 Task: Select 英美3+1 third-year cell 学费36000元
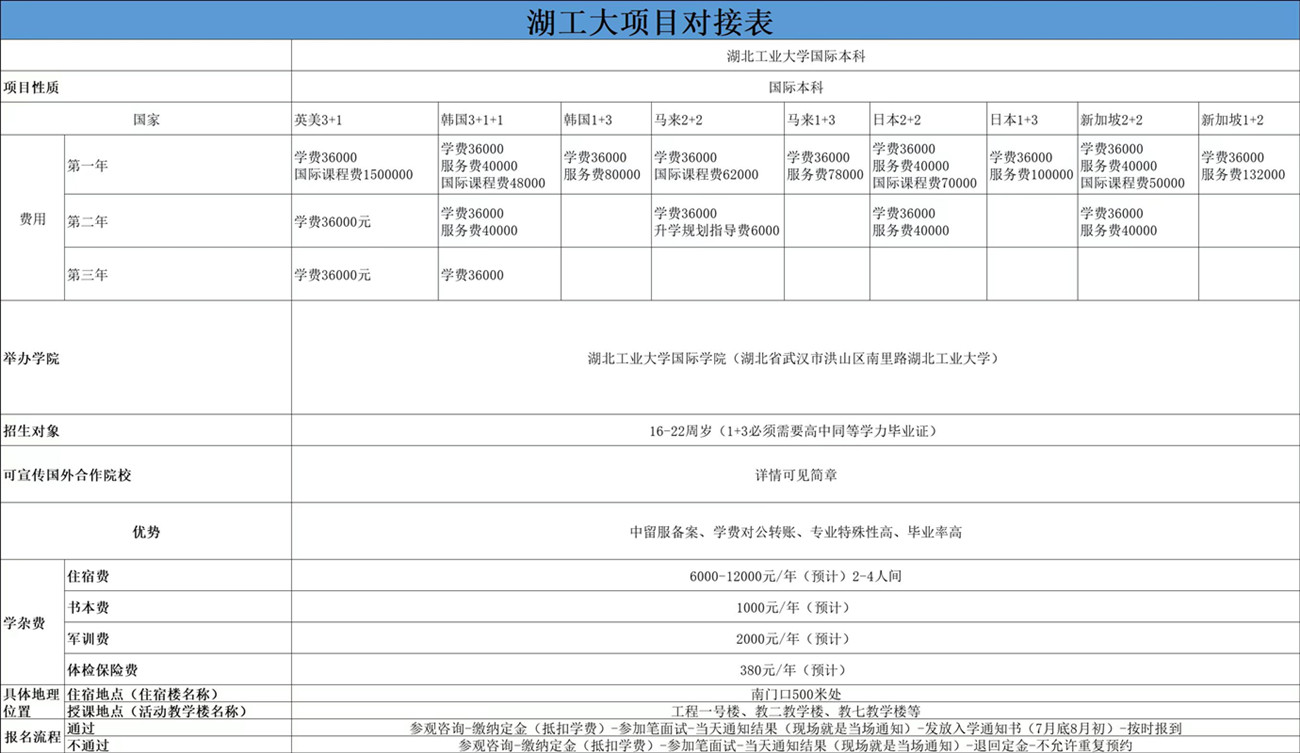click(364, 274)
